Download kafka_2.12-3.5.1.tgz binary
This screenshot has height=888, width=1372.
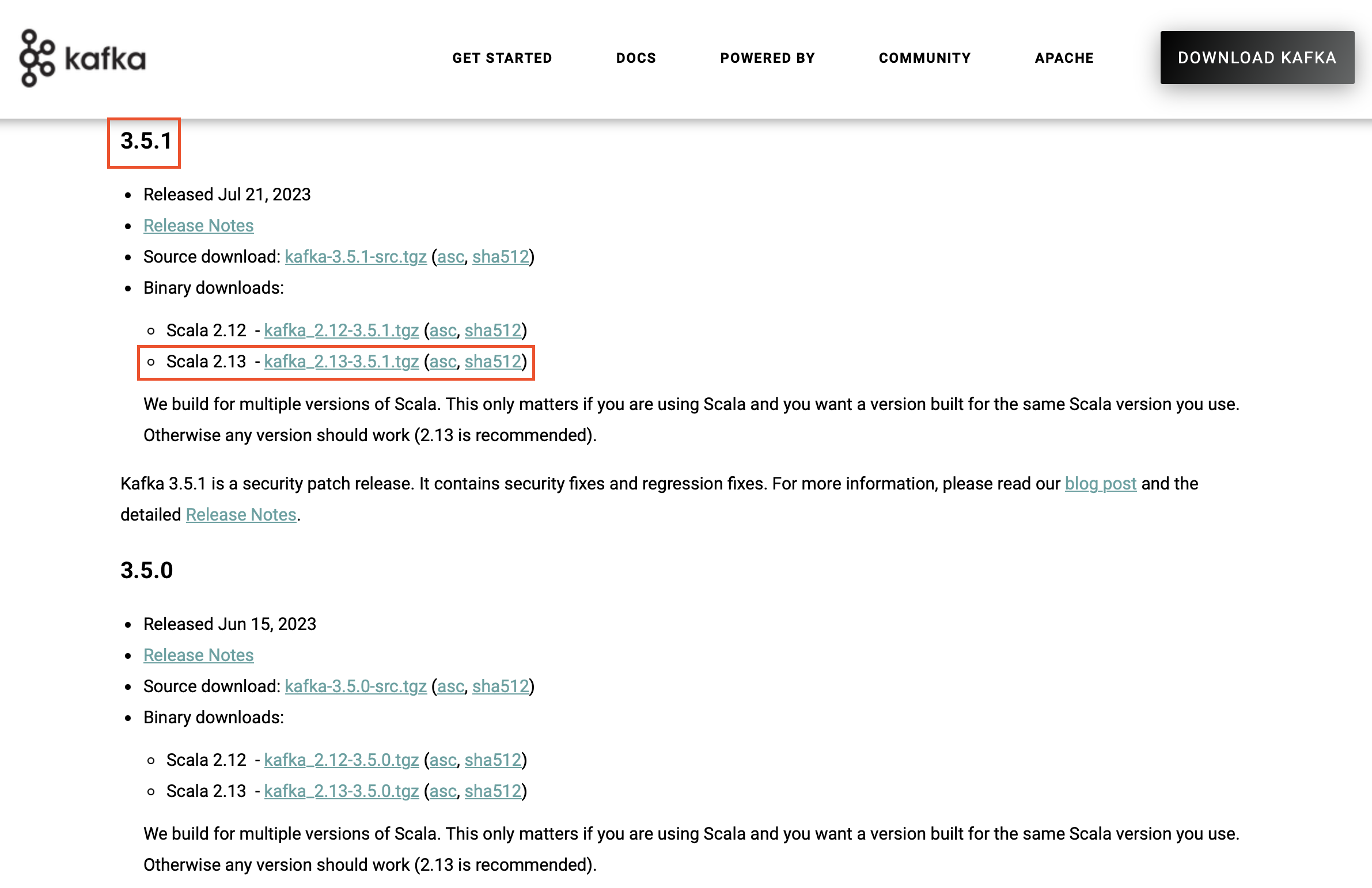341,330
